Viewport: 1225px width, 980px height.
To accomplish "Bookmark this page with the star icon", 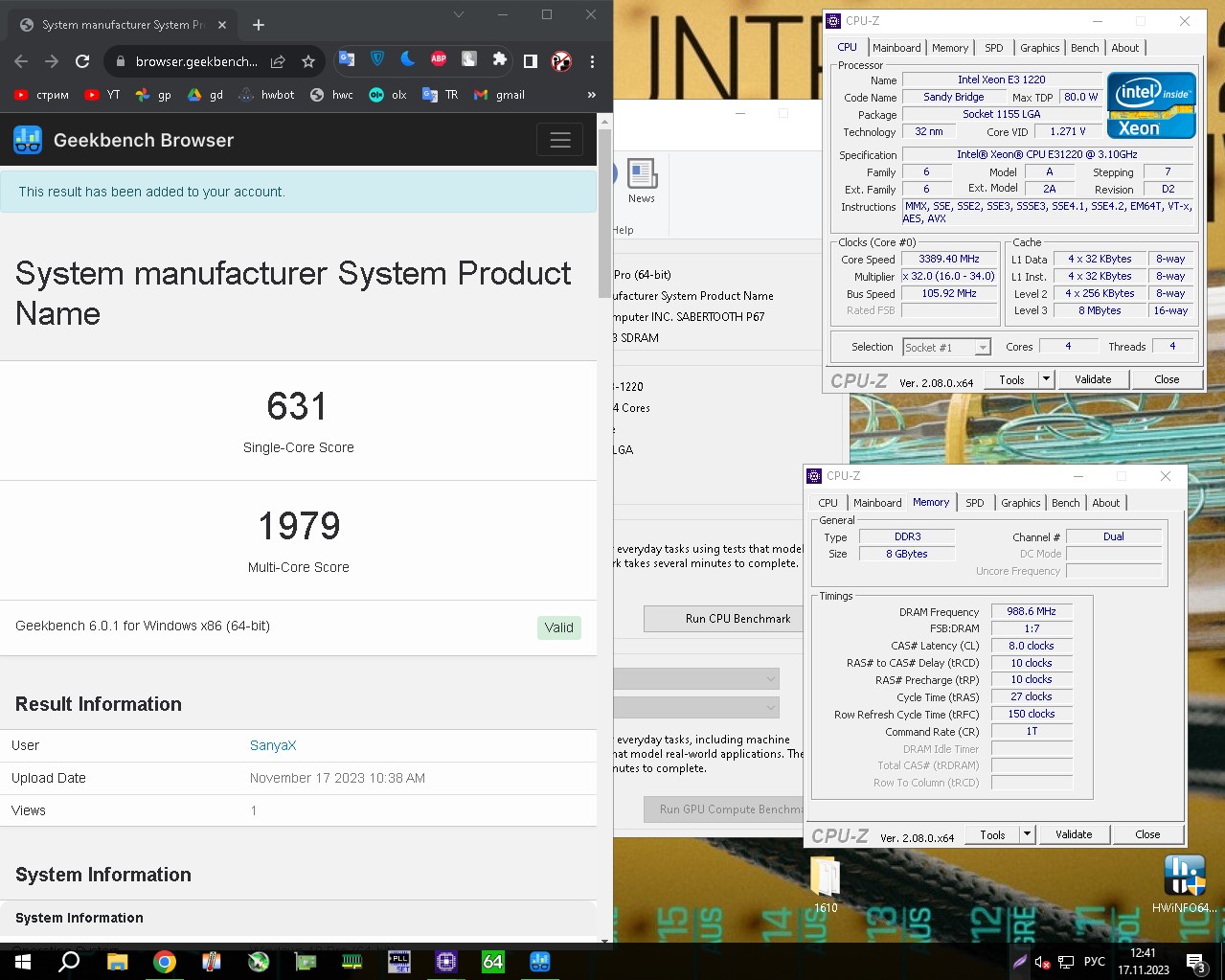I will point(308,61).
